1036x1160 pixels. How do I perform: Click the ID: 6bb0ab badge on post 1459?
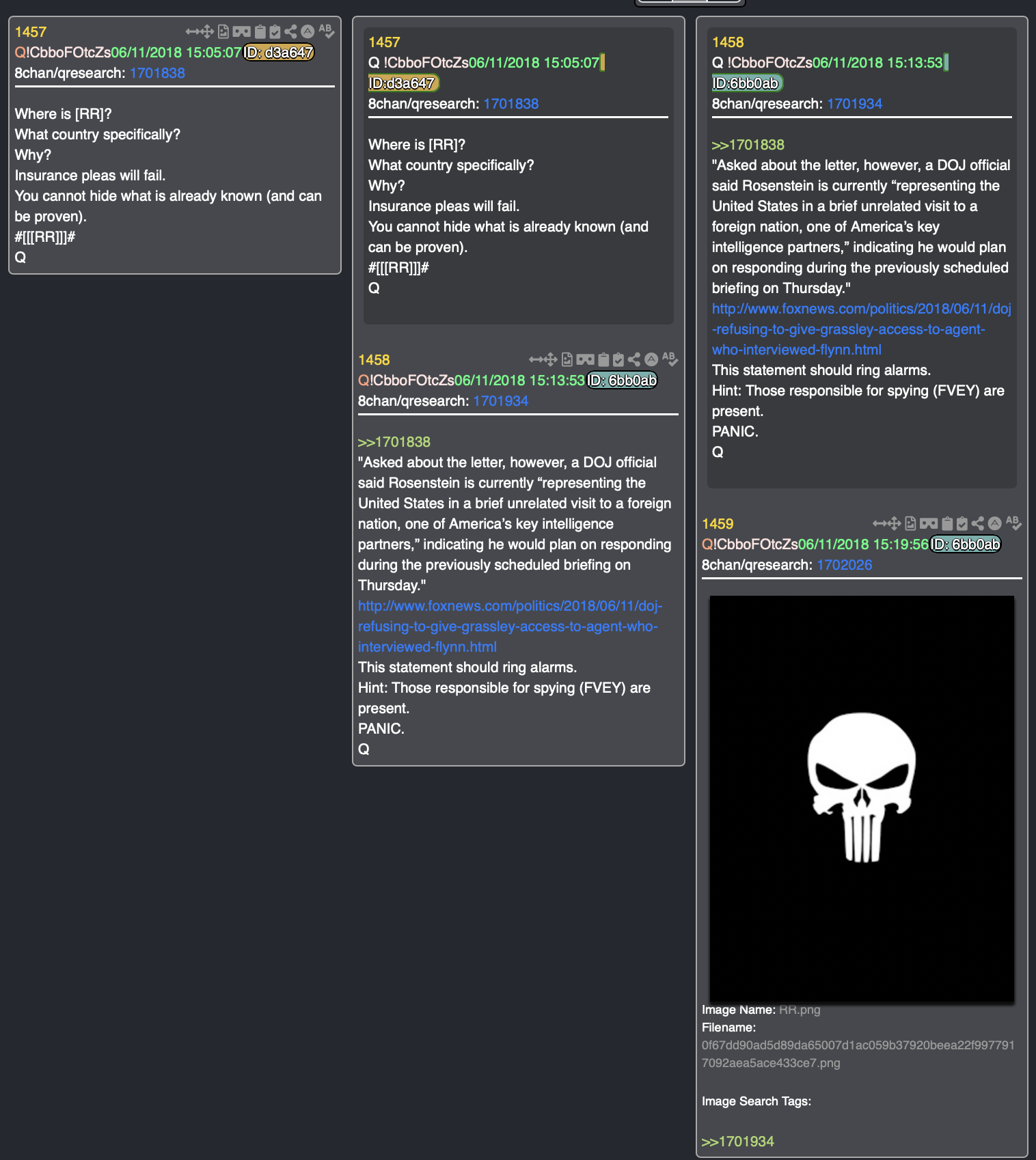[x=966, y=544]
